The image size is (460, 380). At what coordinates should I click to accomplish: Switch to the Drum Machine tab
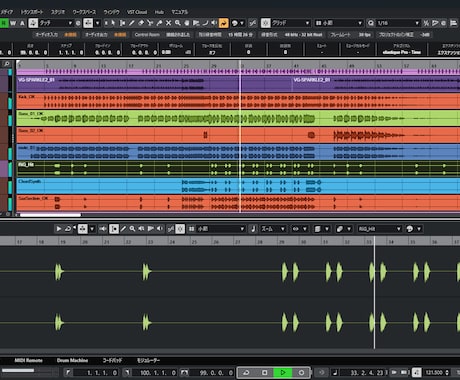click(72, 360)
